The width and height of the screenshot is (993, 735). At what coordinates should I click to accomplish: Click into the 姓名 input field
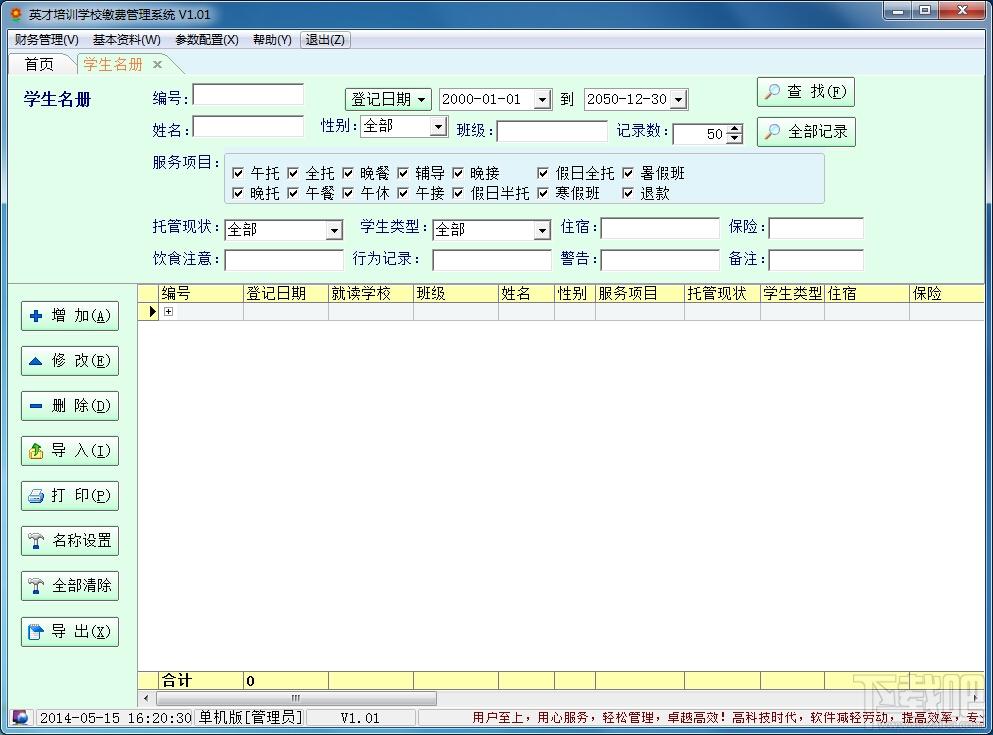click(248, 127)
